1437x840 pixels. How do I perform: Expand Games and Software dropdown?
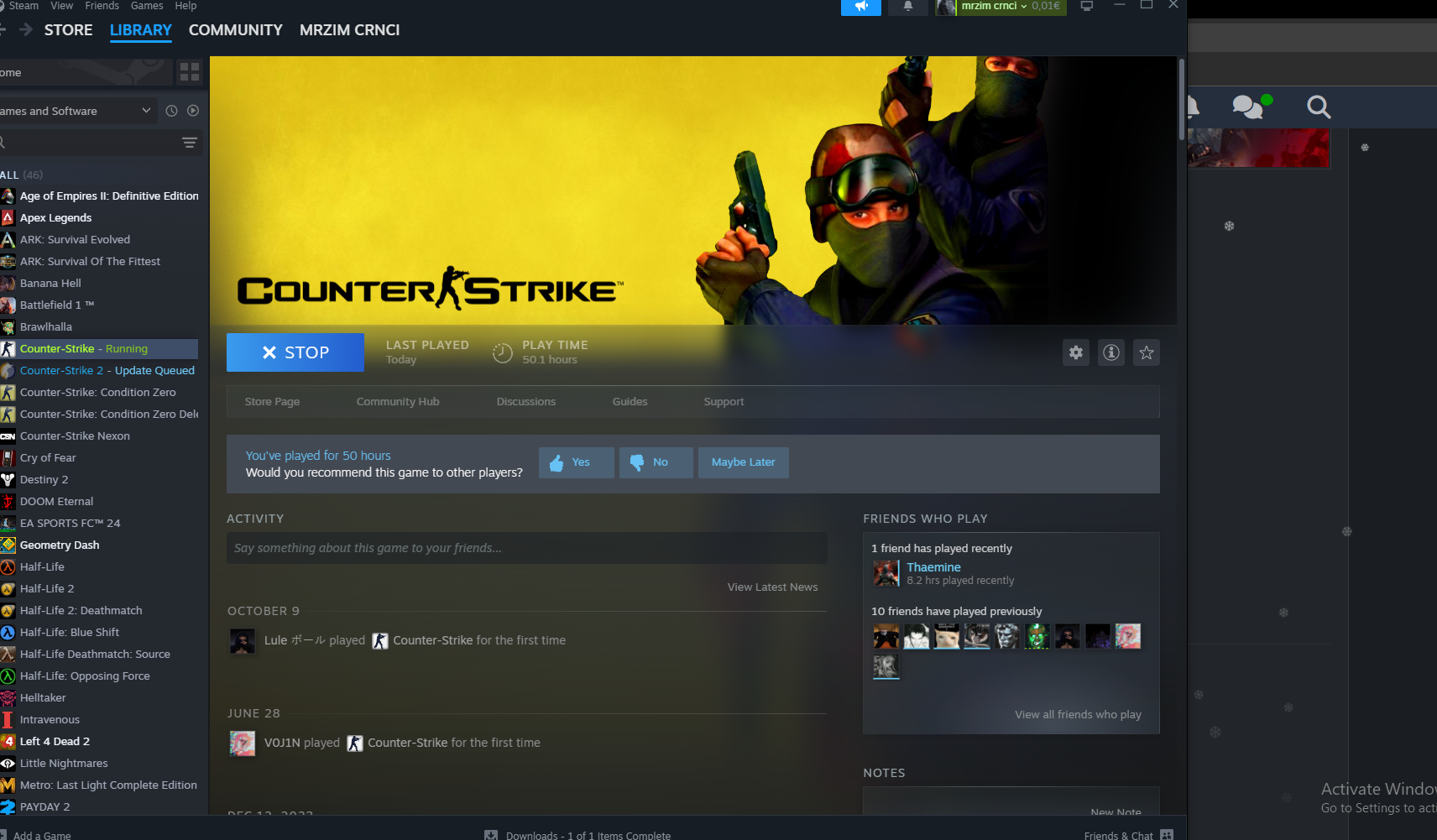click(x=146, y=111)
